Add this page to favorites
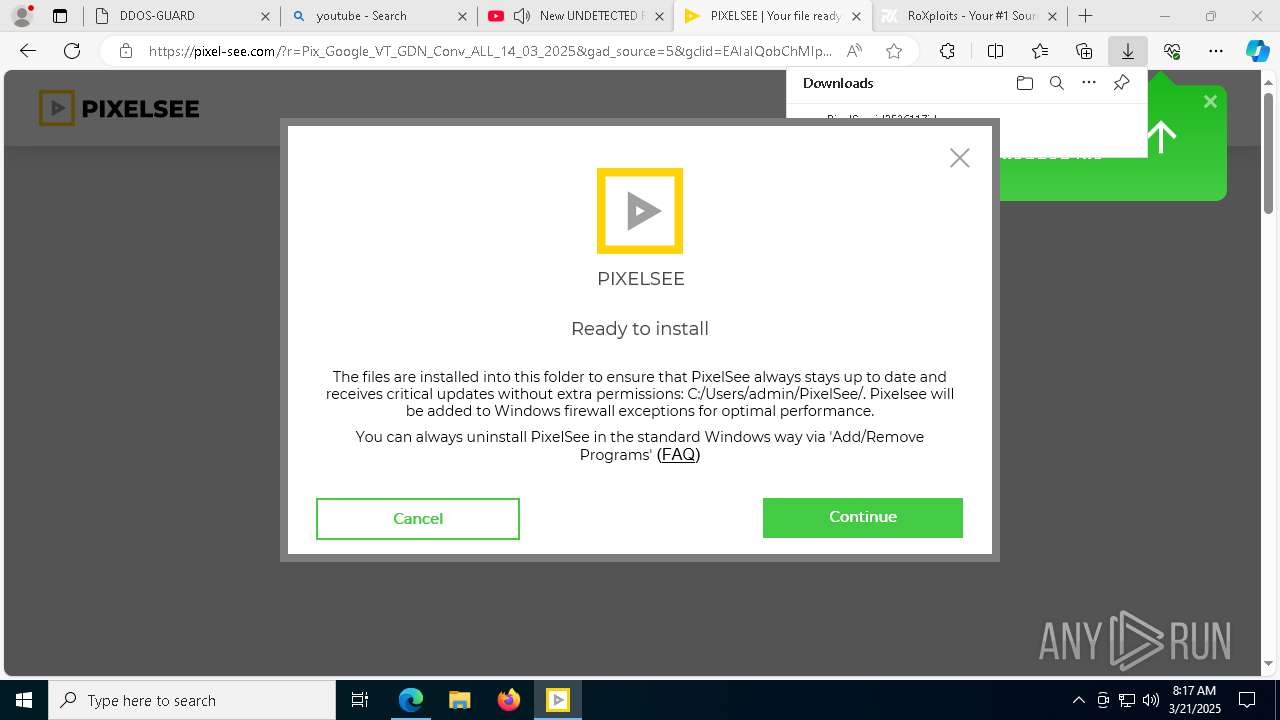 [894, 51]
